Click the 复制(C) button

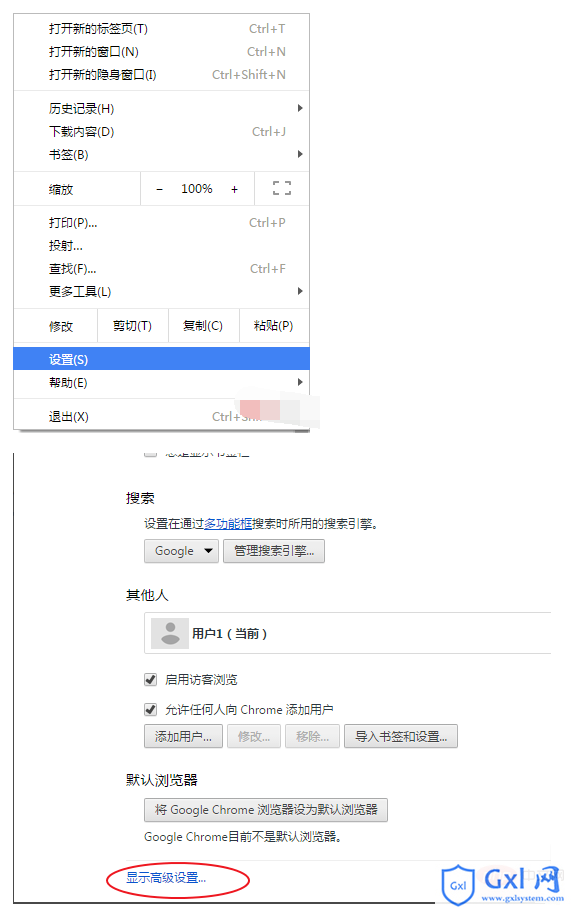coord(203,326)
